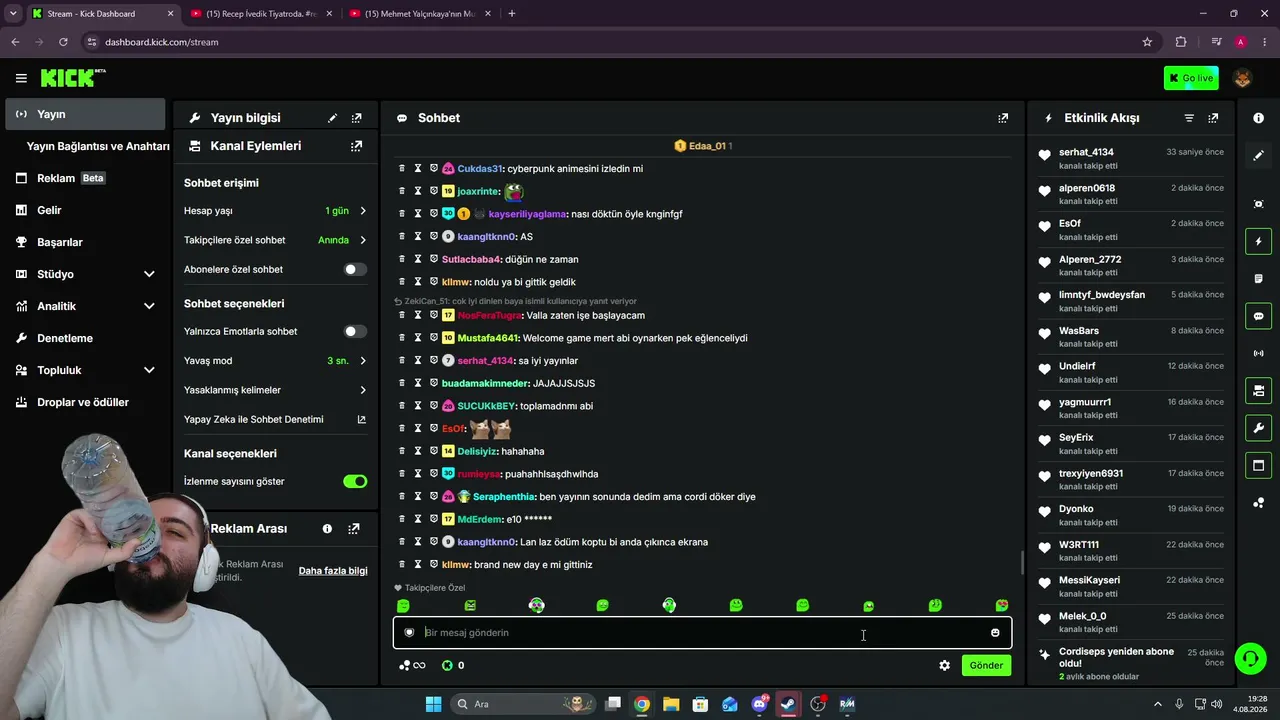
Task: Click the Kick logo in the header
Action: (73, 78)
